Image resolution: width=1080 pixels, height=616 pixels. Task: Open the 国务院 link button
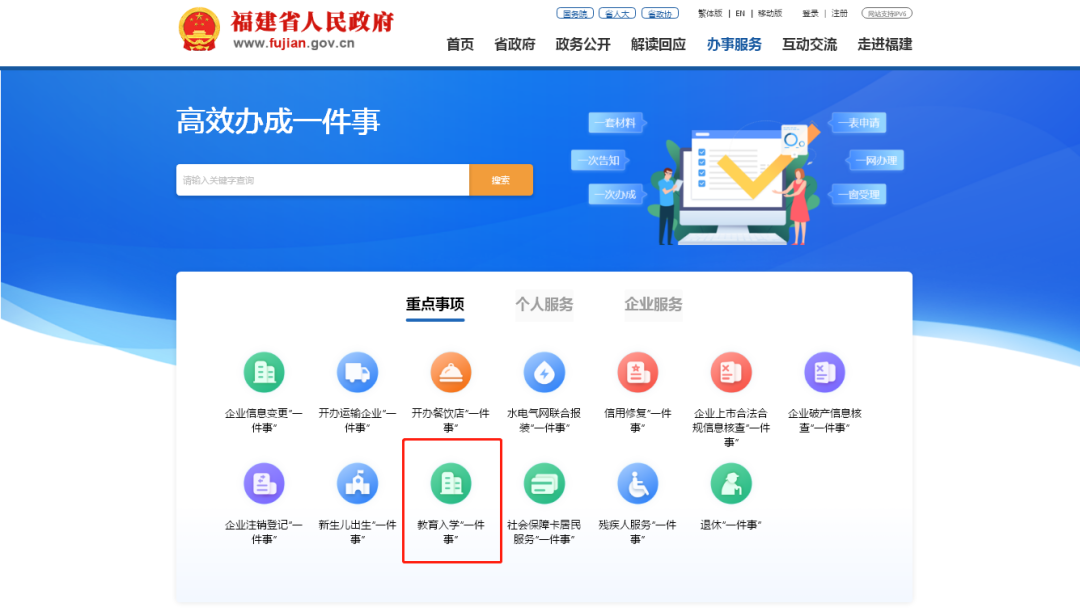point(574,13)
